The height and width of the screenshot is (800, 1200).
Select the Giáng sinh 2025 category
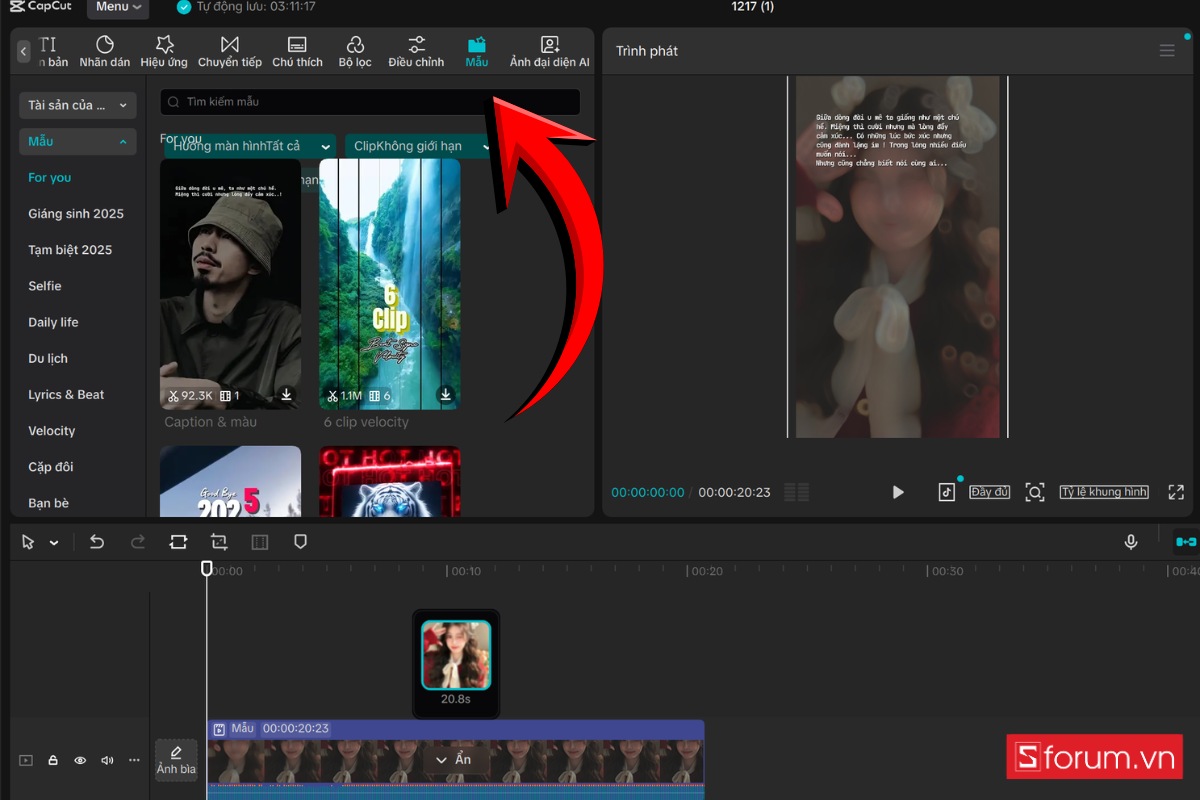pyautogui.click(x=76, y=214)
